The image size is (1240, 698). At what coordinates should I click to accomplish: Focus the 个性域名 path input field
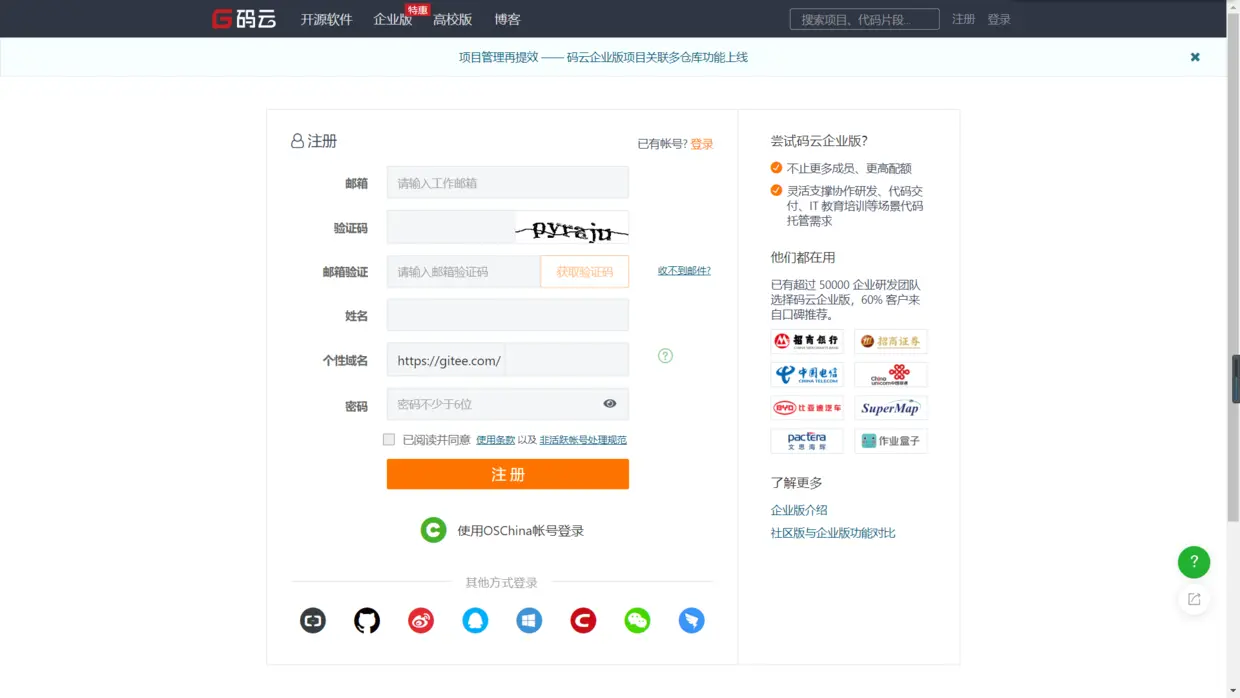567,360
